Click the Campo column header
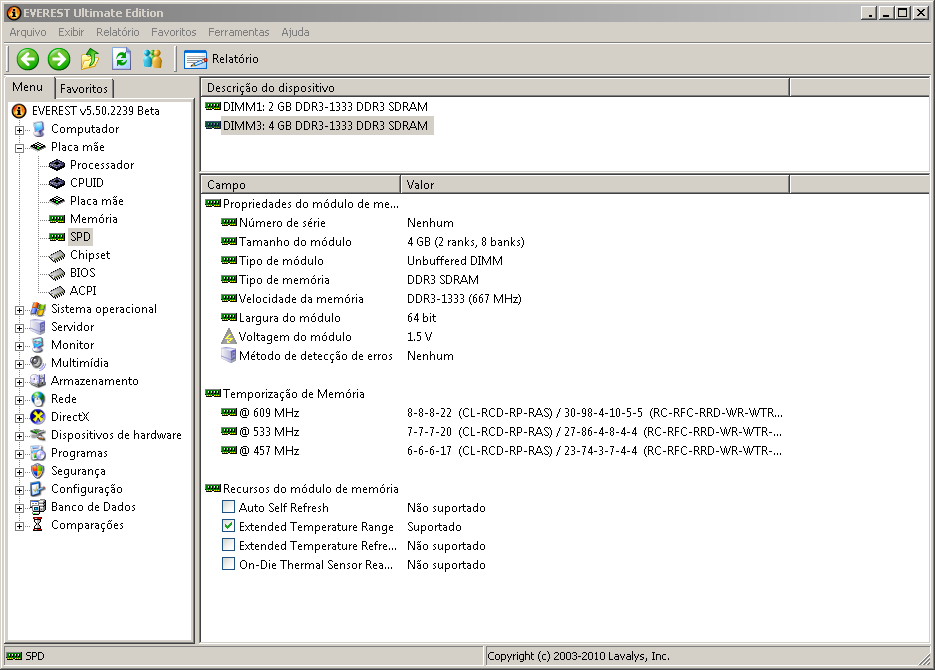935x670 pixels. pos(301,185)
